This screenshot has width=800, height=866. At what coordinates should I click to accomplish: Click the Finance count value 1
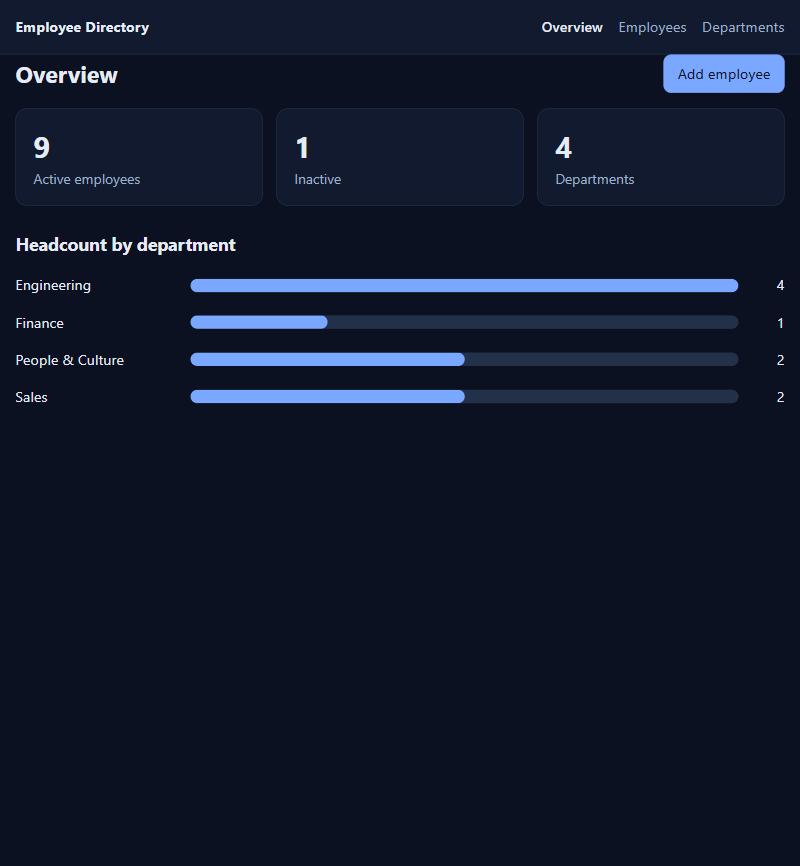pyautogui.click(x=780, y=323)
